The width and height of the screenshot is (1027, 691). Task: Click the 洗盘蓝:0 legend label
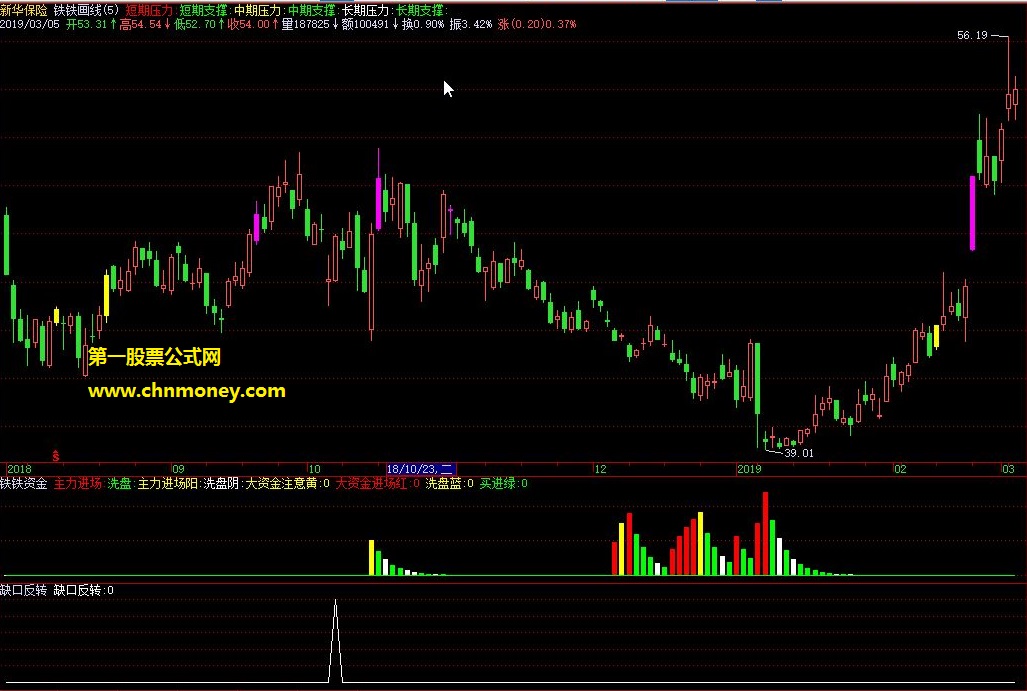pos(449,483)
